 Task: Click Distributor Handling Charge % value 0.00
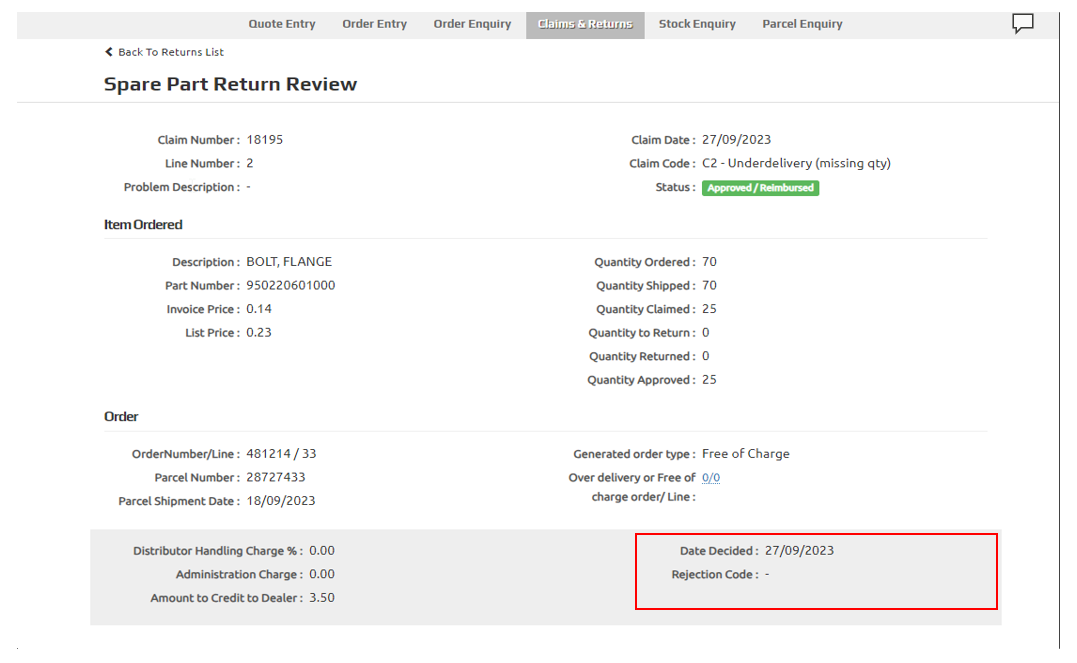coord(322,551)
